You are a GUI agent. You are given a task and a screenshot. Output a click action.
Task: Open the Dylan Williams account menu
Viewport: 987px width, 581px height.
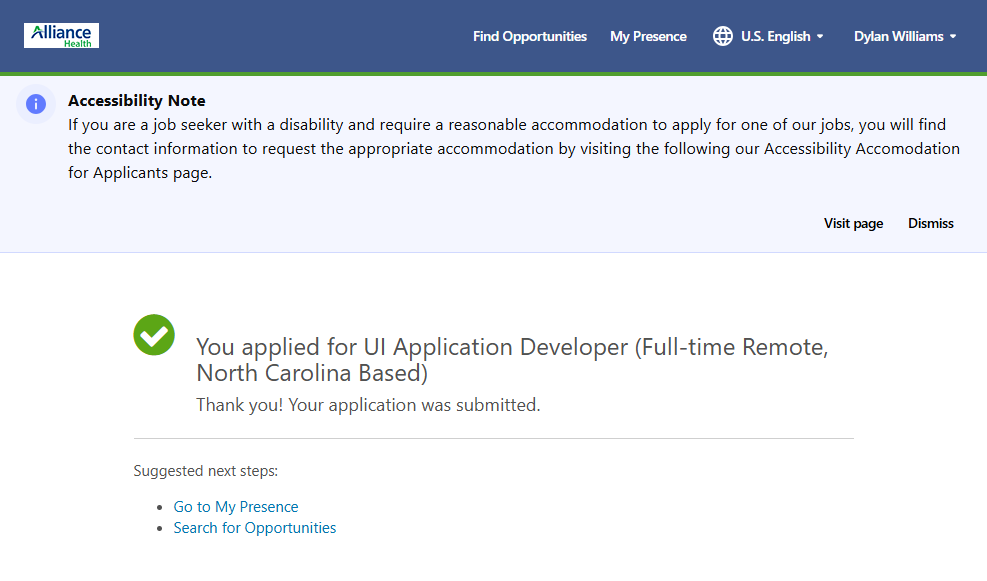coord(898,36)
